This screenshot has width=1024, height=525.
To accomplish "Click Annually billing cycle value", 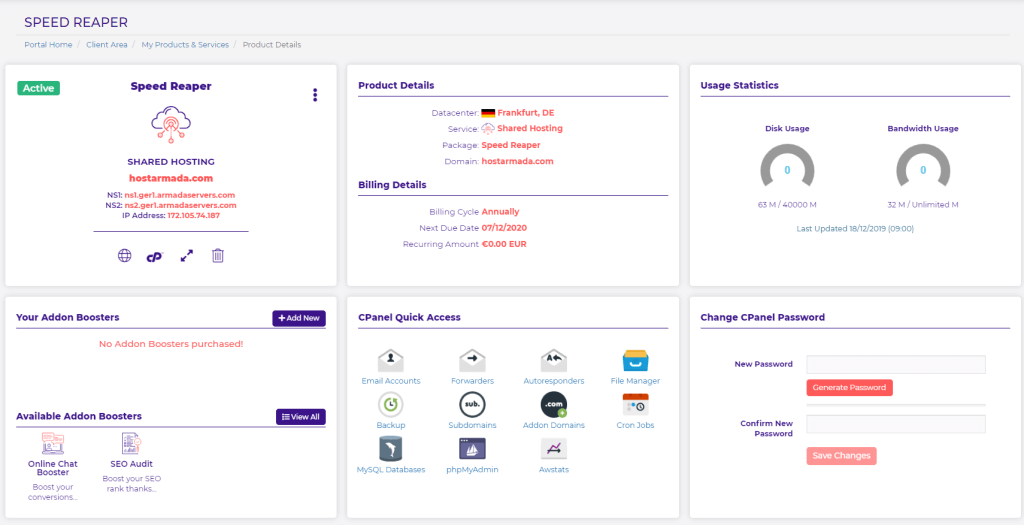I will click(x=500, y=212).
